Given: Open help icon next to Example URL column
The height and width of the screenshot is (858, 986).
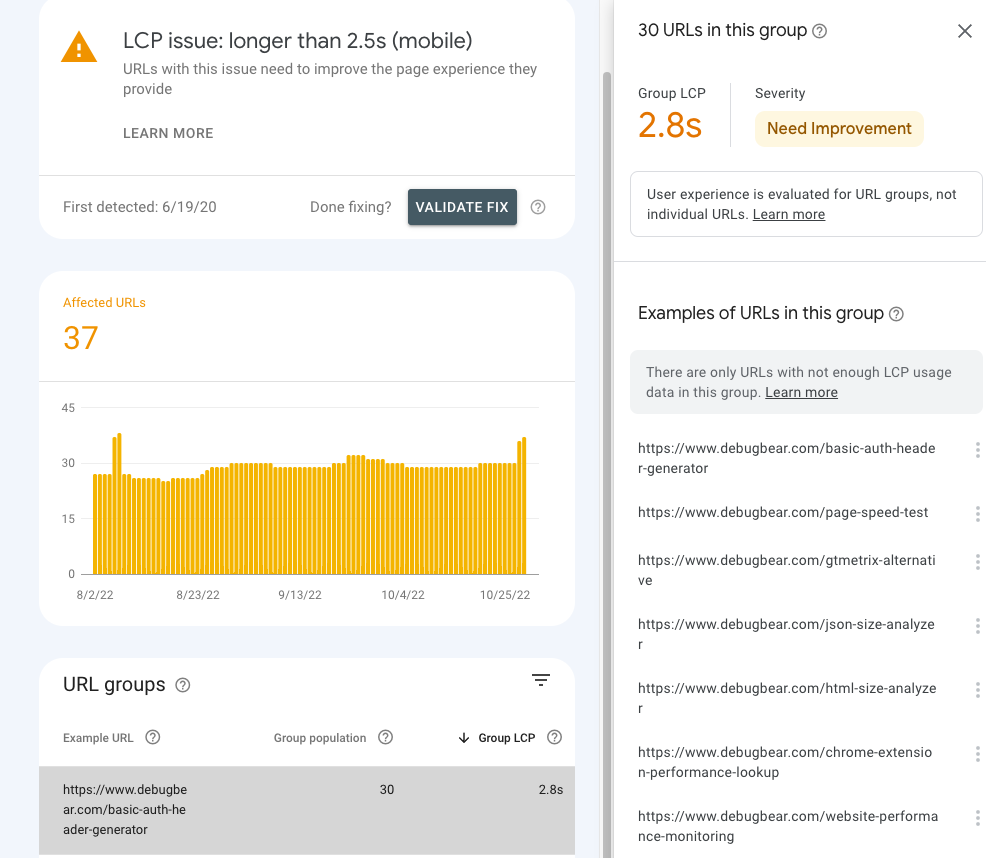Looking at the screenshot, I should coord(153,737).
